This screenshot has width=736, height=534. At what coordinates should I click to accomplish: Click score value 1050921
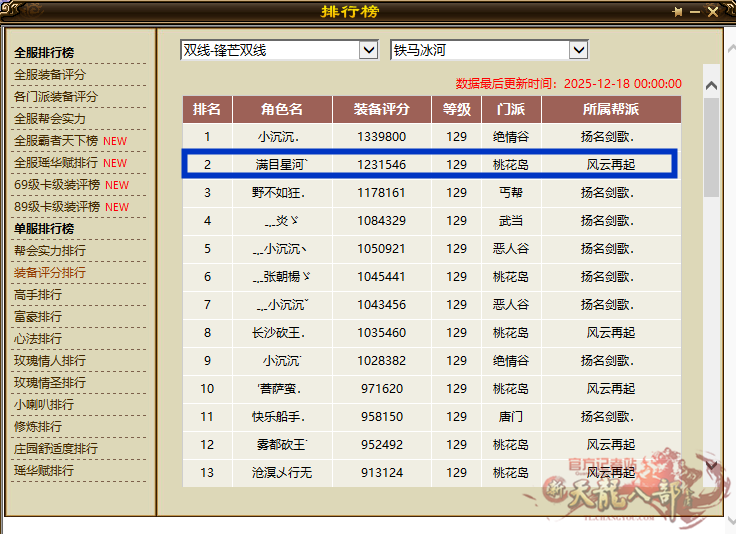click(x=382, y=249)
